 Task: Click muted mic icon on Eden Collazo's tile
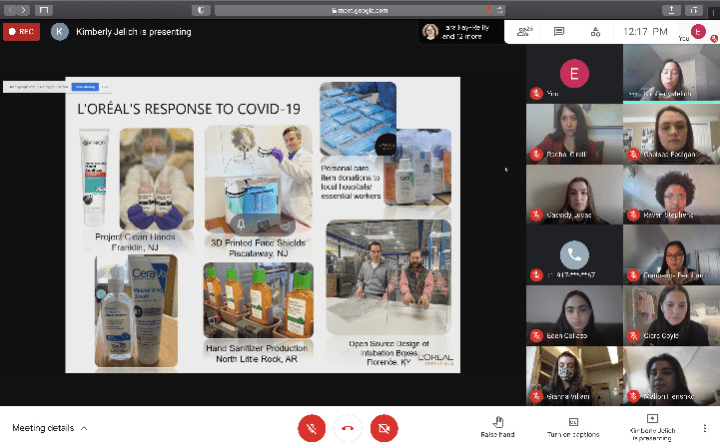536,336
